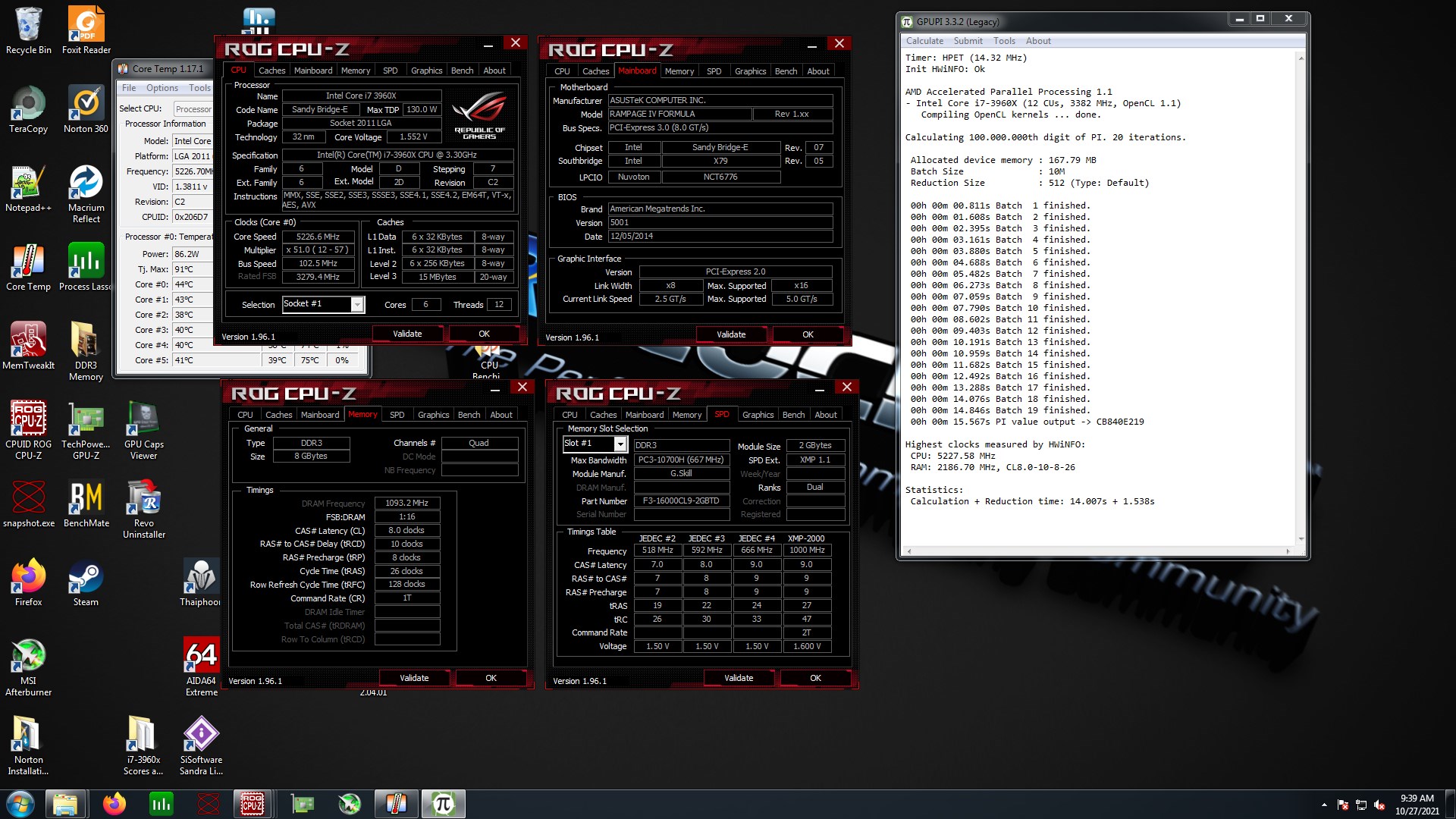Open Submit menu in GPUPI

point(968,41)
